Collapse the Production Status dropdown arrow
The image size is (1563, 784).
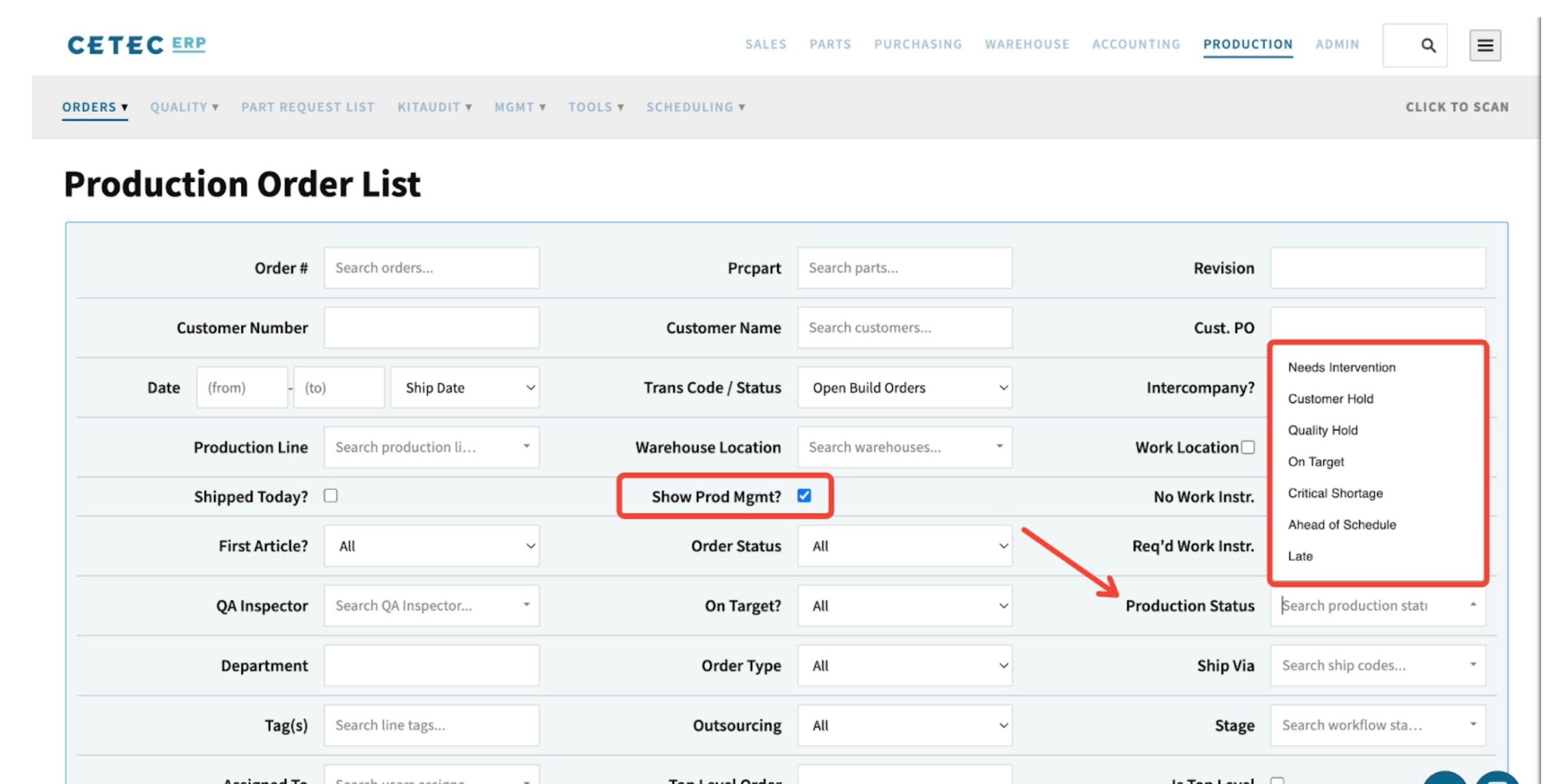[1473, 605]
